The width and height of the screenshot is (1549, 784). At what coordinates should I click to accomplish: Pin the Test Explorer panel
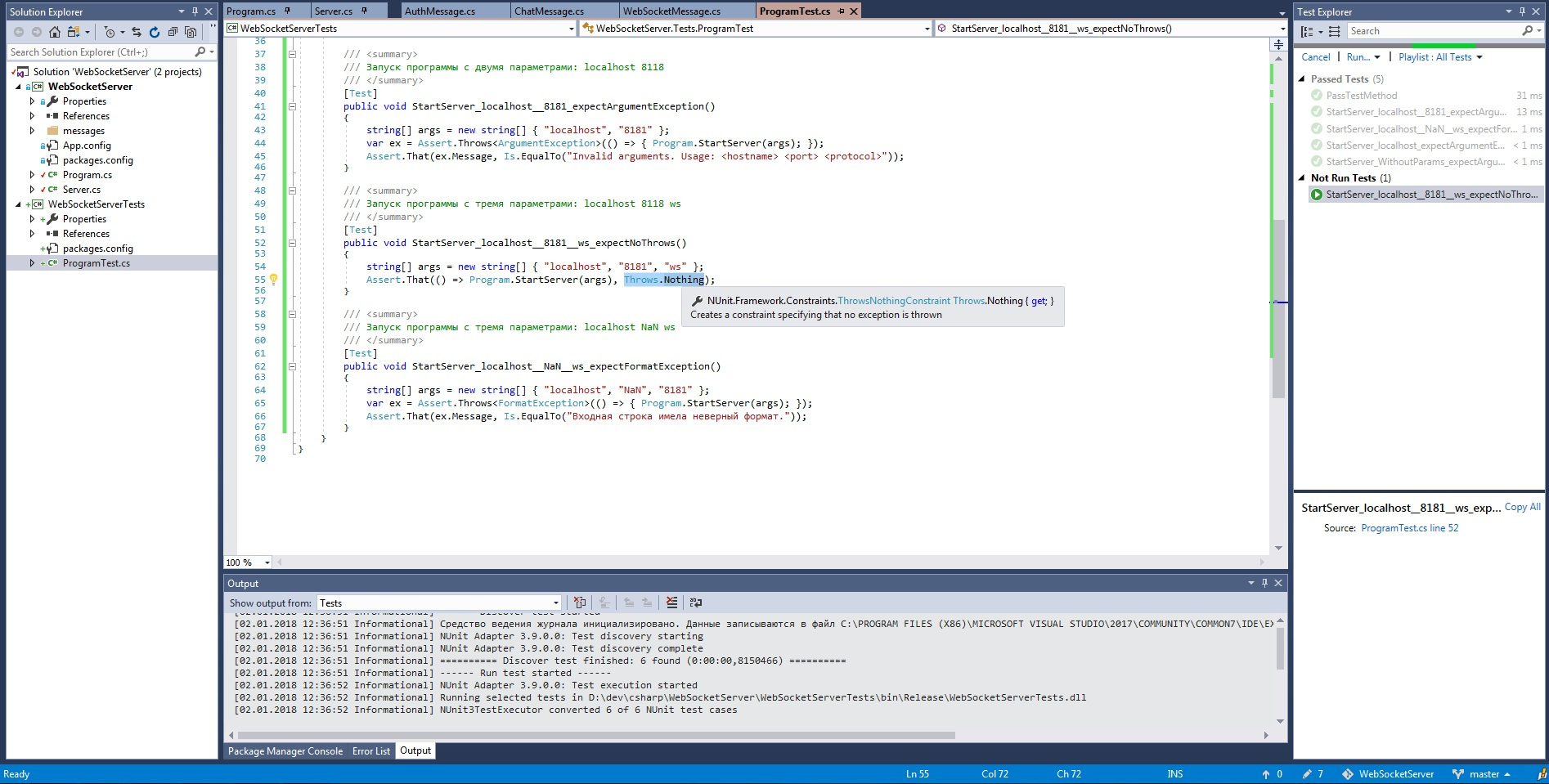pyautogui.click(x=1522, y=11)
